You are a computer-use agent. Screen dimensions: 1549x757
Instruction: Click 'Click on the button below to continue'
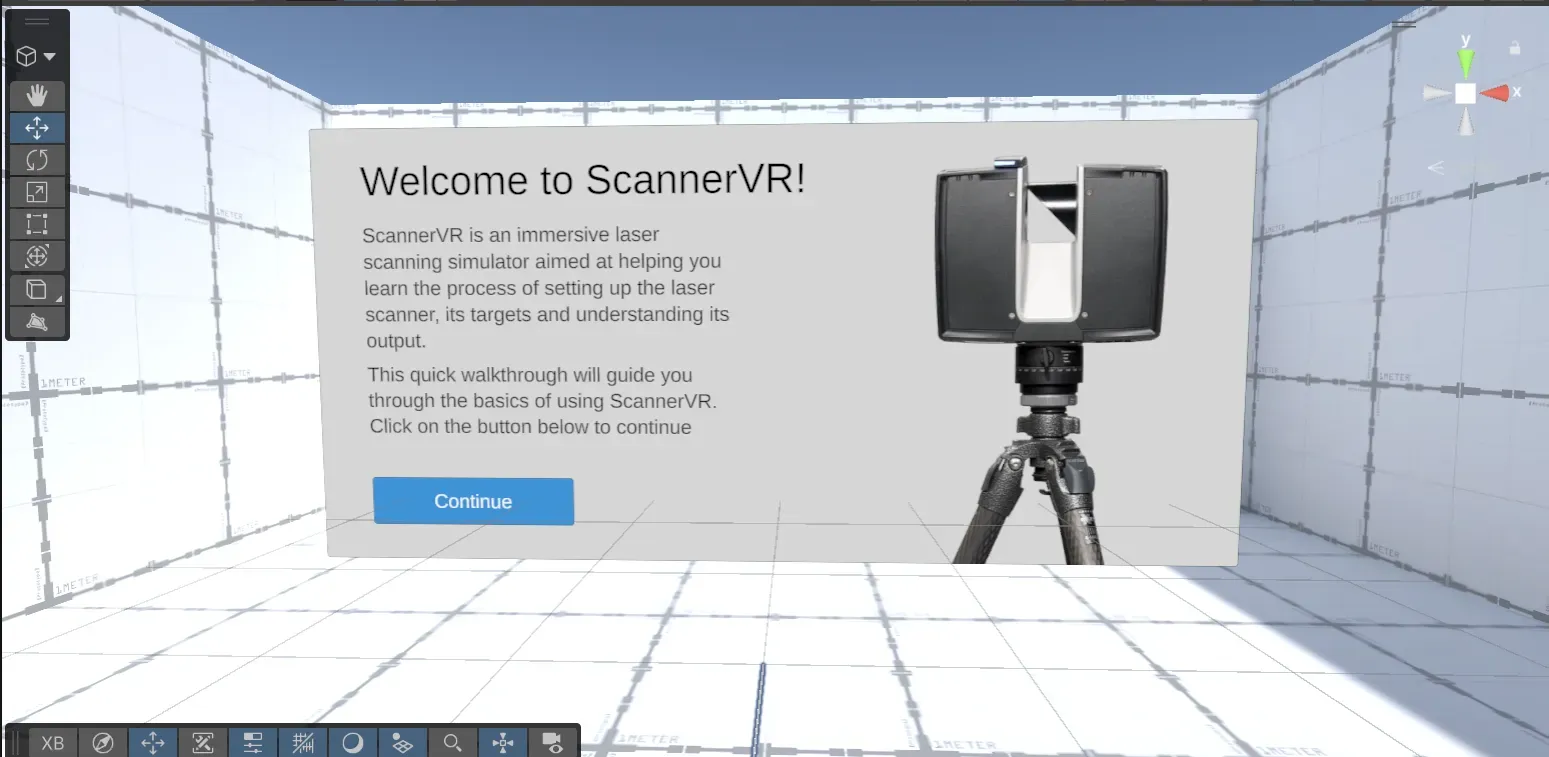point(530,427)
